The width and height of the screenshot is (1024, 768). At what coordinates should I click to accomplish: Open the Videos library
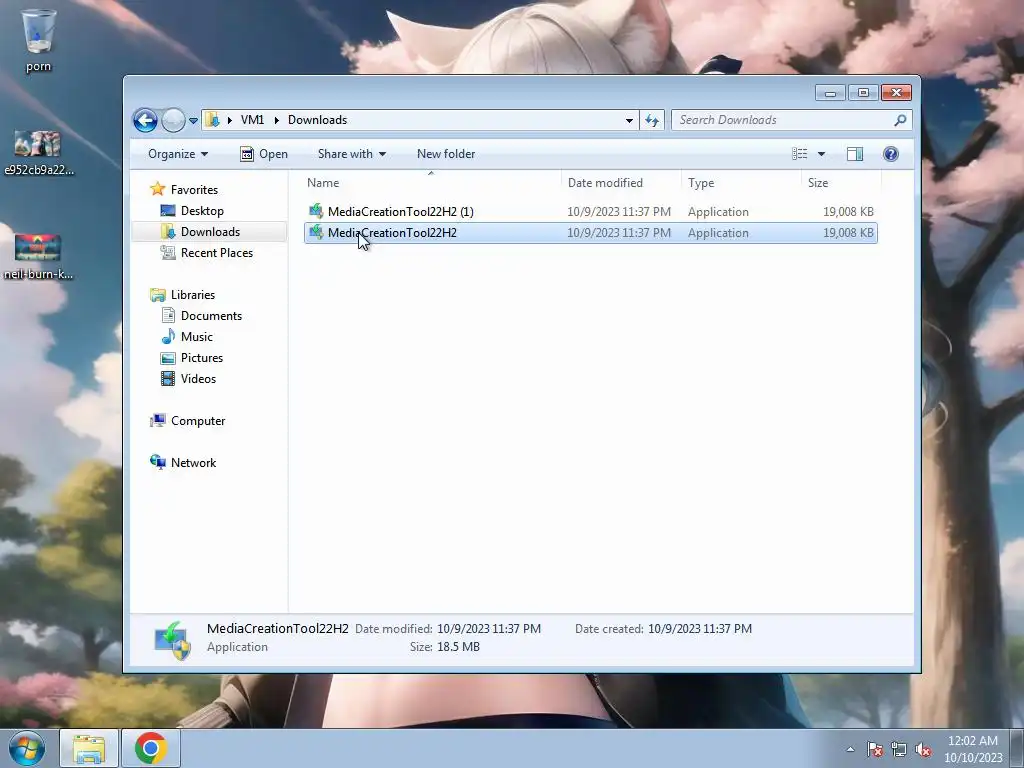pos(198,379)
